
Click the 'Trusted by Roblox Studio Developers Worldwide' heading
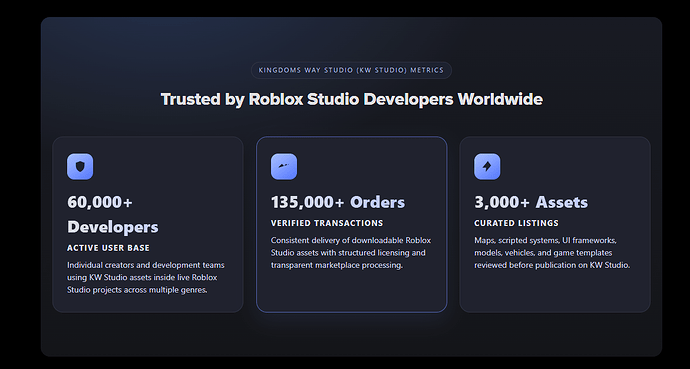click(352, 99)
